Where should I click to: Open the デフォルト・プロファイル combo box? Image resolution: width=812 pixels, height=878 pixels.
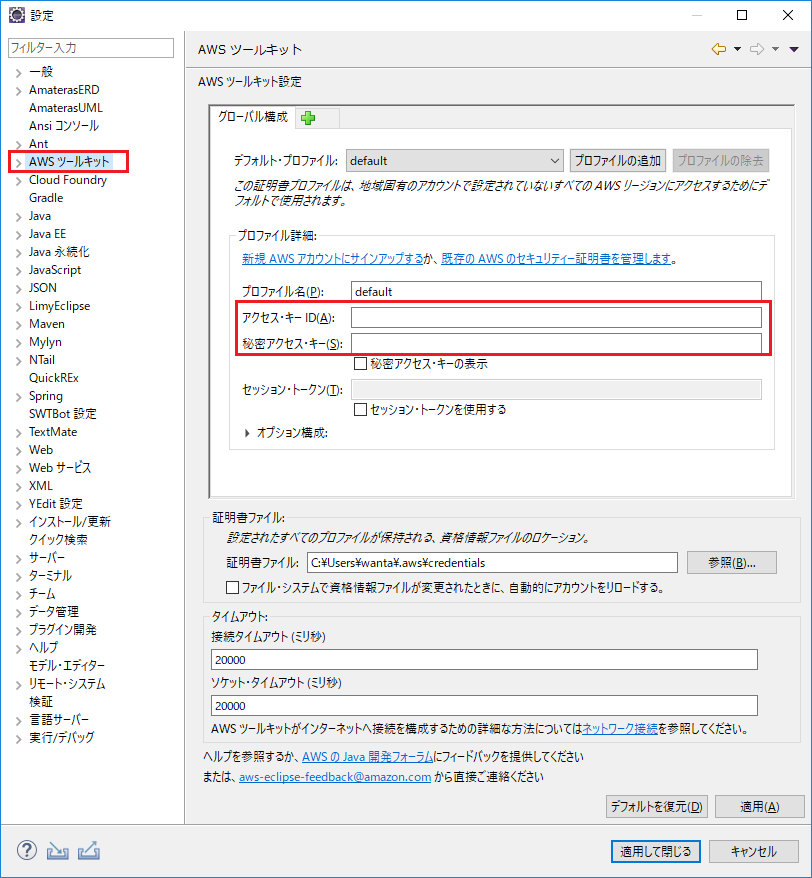(x=455, y=161)
